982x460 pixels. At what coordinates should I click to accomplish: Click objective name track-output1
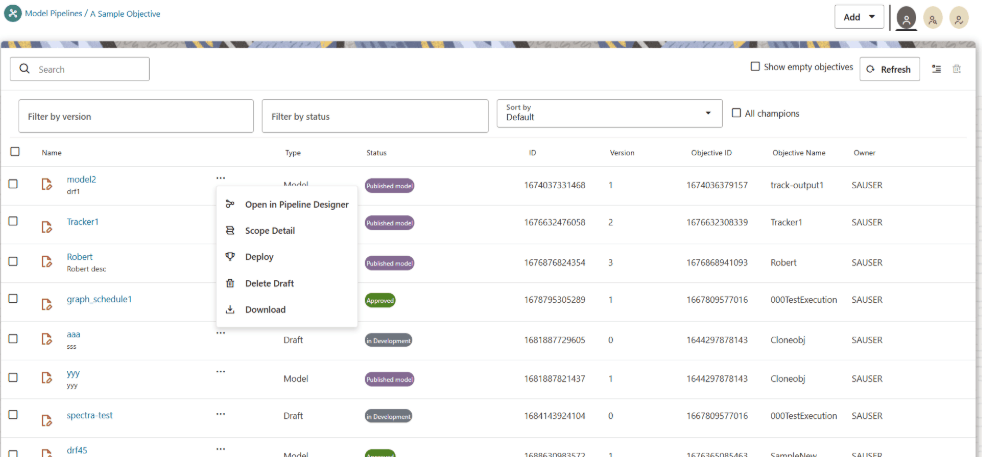click(x=795, y=185)
